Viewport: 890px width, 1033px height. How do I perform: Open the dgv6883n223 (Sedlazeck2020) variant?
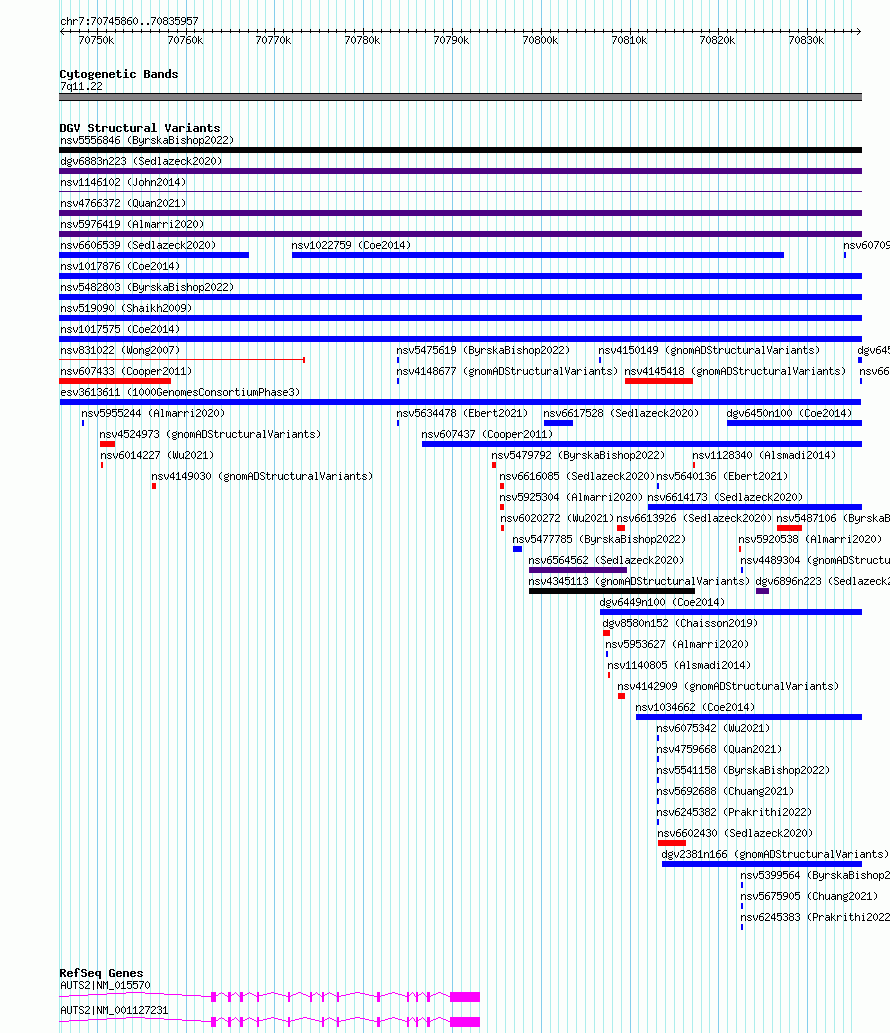pyautogui.click(x=141, y=161)
